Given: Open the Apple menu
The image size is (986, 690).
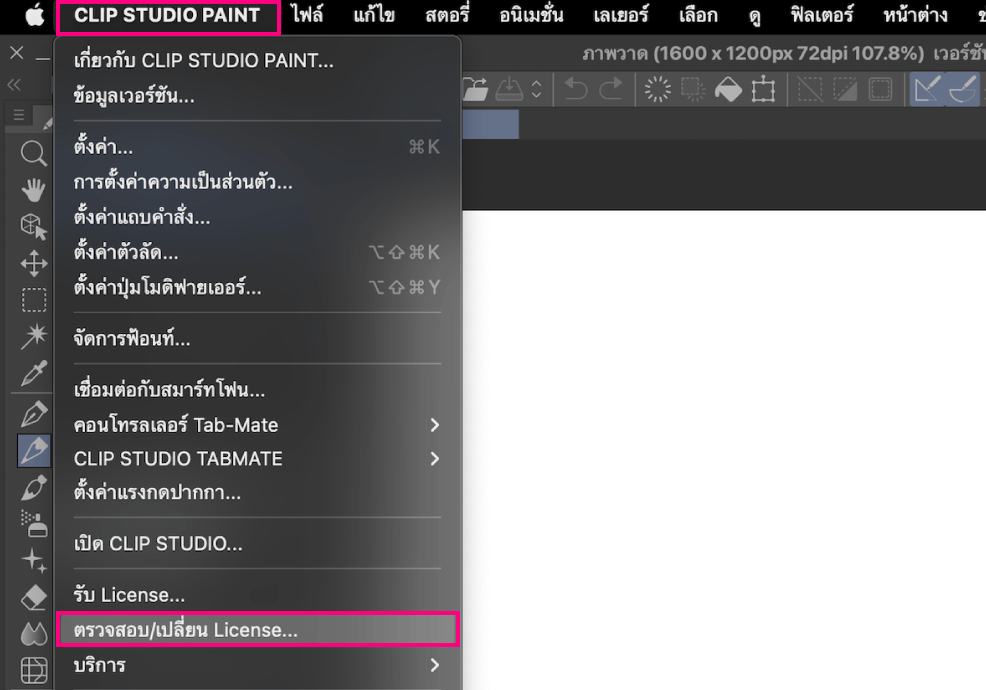Looking at the screenshot, I should [35, 16].
